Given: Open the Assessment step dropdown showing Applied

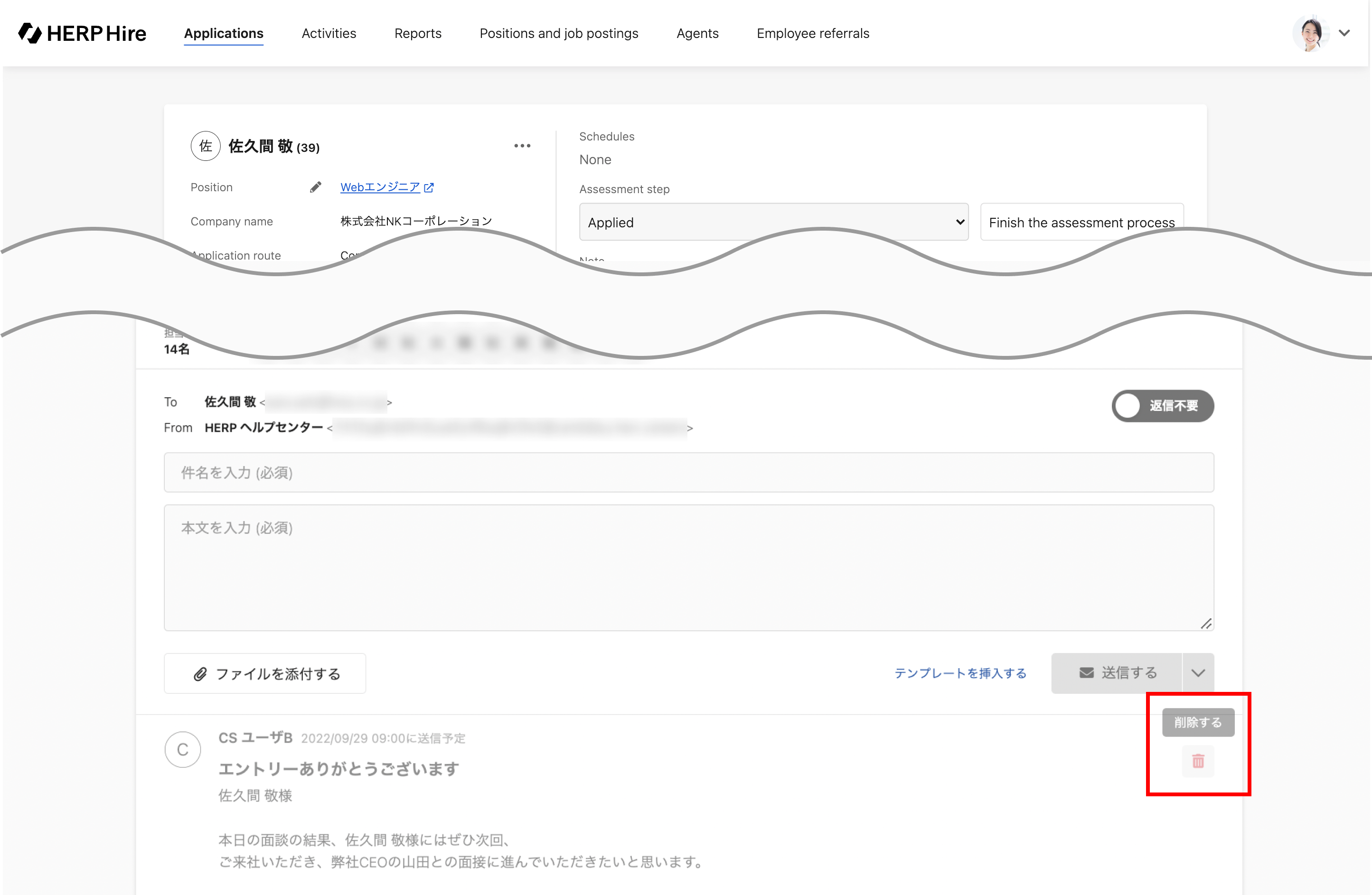Looking at the screenshot, I should (x=773, y=222).
